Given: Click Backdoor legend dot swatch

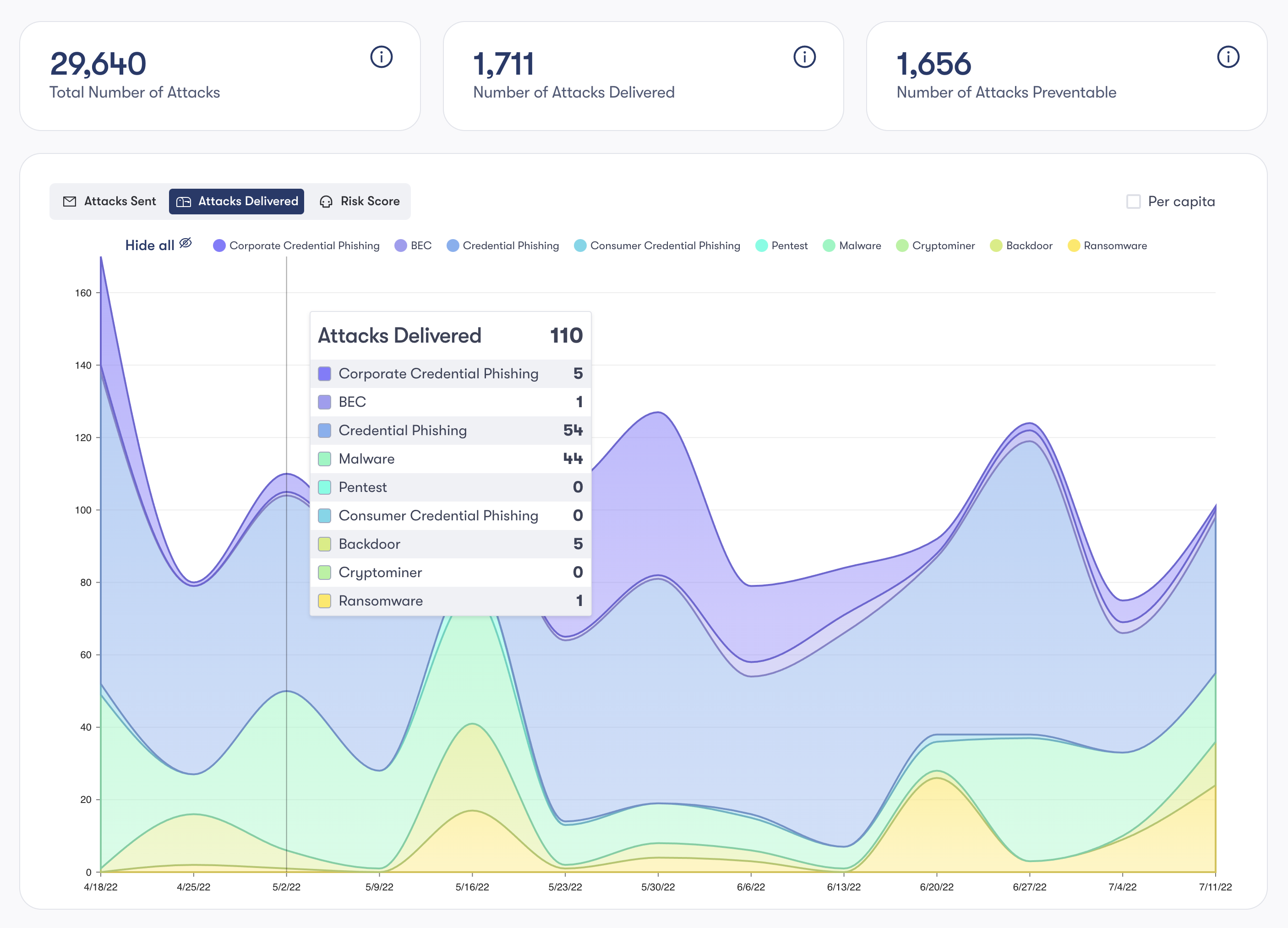Looking at the screenshot, I should (x=995, y=246).
